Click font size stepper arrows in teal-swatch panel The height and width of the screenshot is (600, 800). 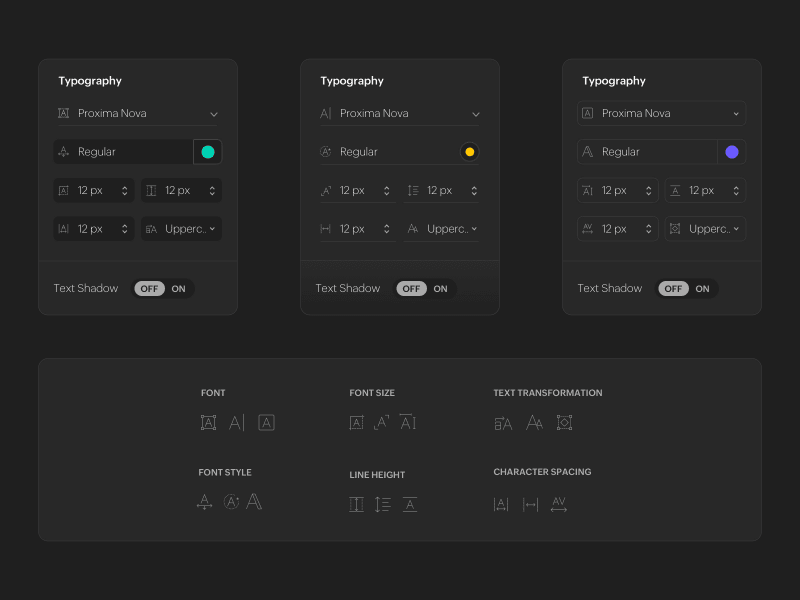124,191
